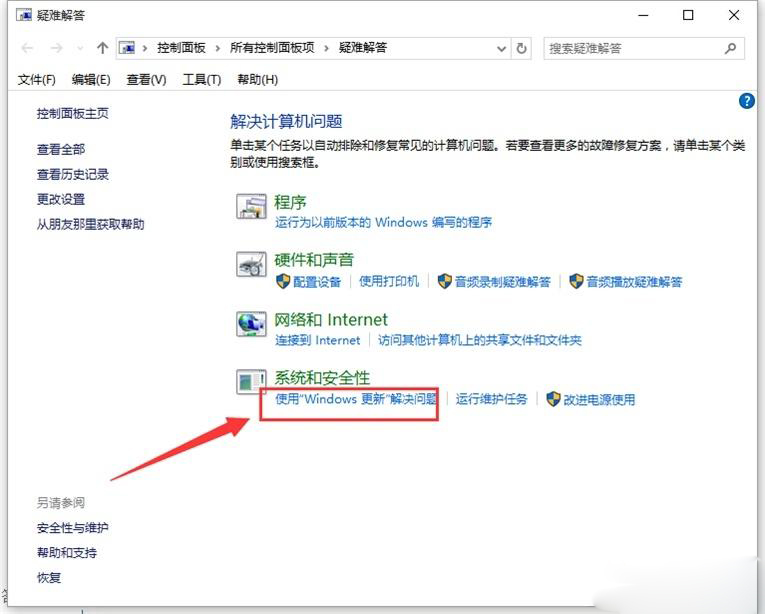Click the Forward navigation arrow
Viewport: 765px width, 614px height.
57,48
